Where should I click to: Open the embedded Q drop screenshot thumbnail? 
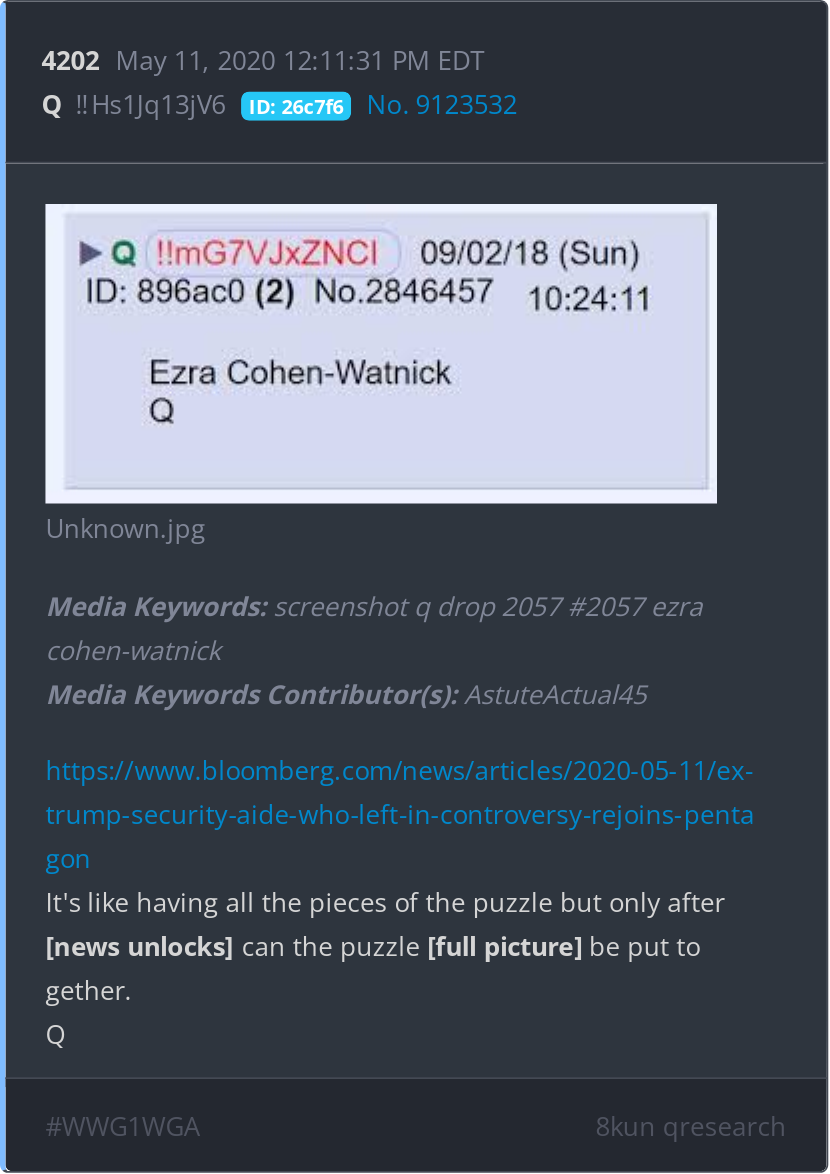tap(381, 353)
